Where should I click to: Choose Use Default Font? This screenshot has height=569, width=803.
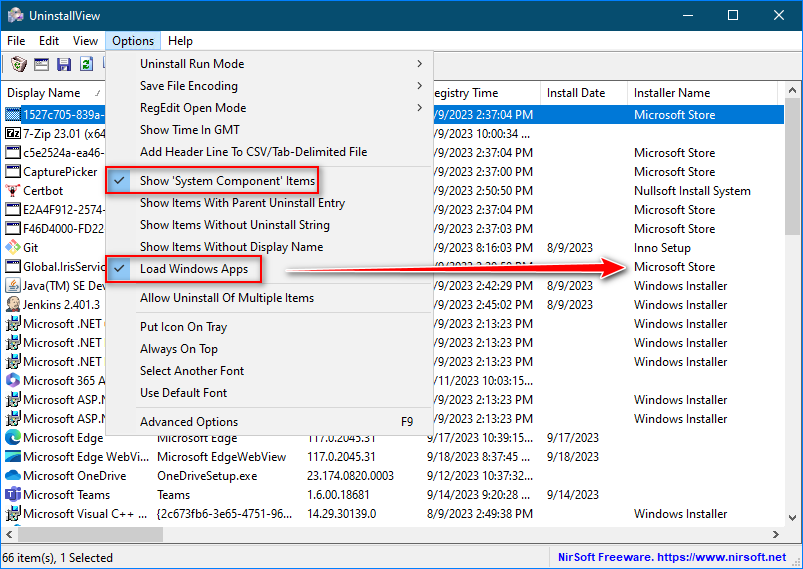click(x=269, y=393)
